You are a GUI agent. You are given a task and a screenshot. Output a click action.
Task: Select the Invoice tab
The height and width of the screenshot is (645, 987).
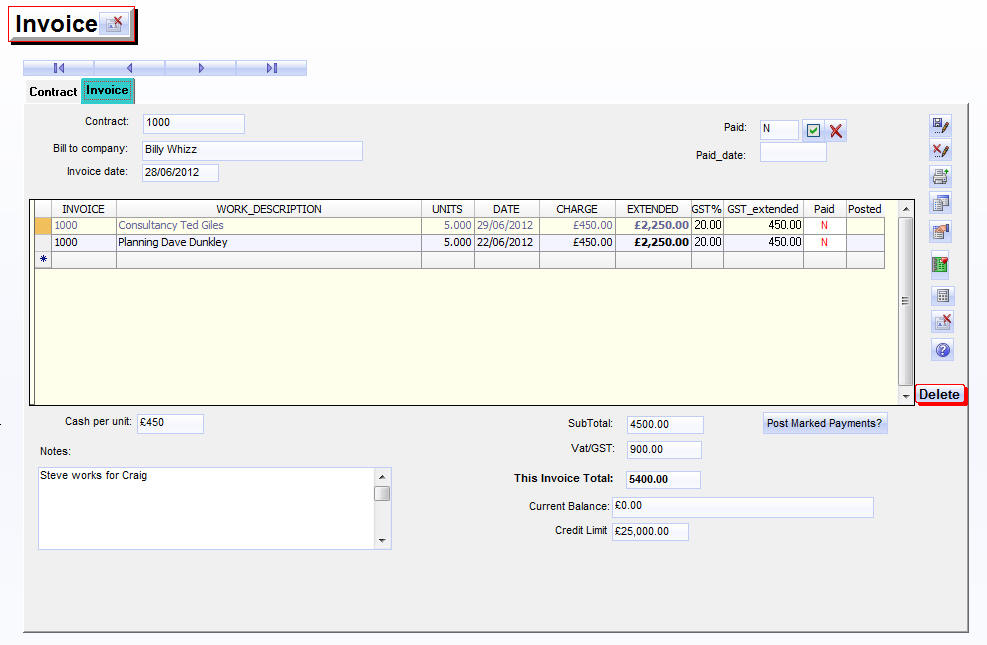pos(107,91)
